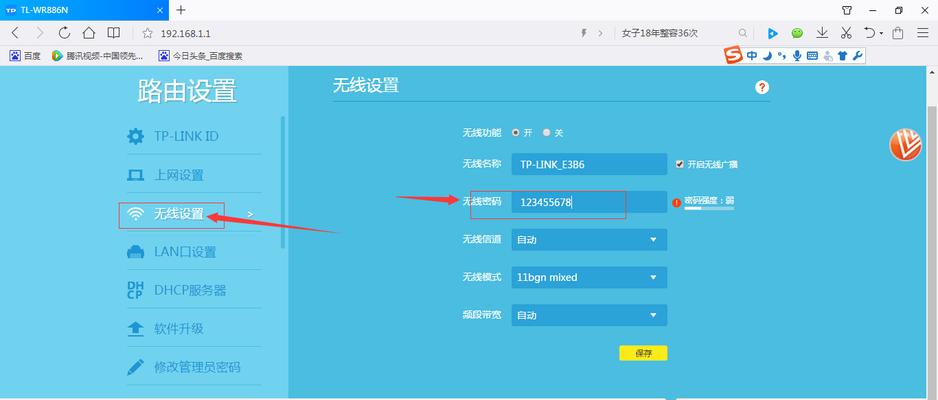
Task: Click the yellow 保存 button
Action: (x=643, y=353)
